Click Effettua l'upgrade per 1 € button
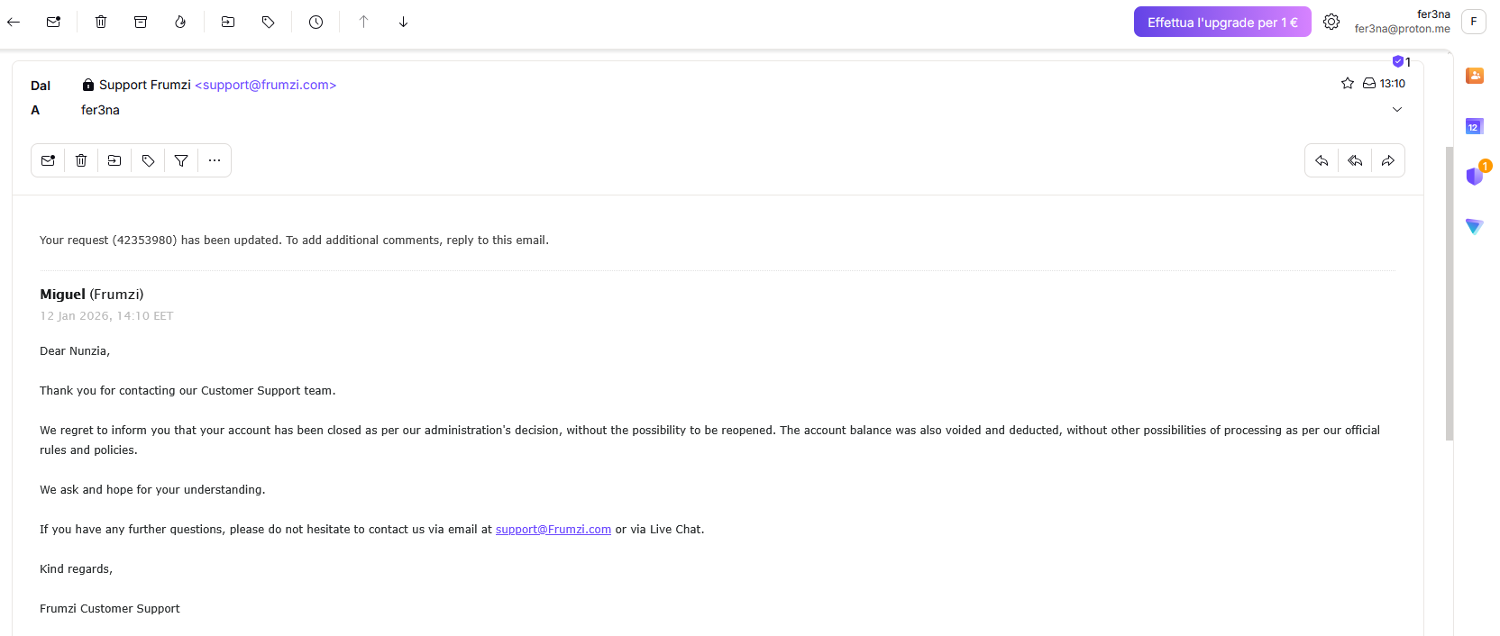This screenshot has width=1500, height=636. click(1222, 21)
